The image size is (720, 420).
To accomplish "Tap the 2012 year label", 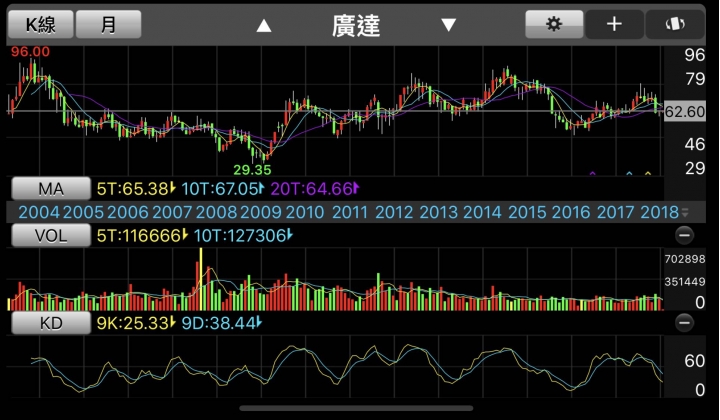I will pos(394,213).
